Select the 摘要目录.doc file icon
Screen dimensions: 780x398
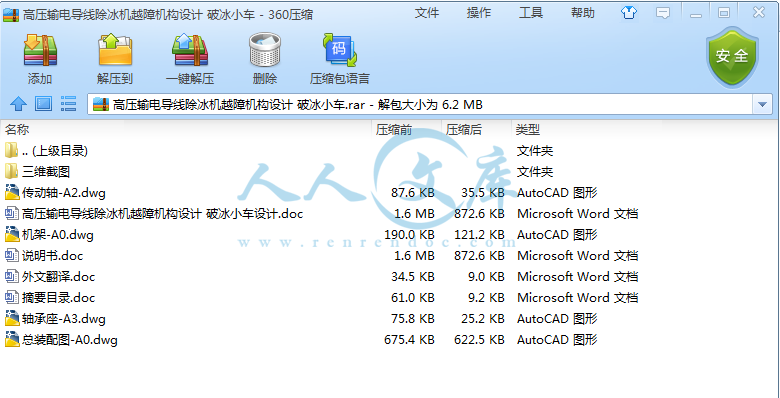11,298
